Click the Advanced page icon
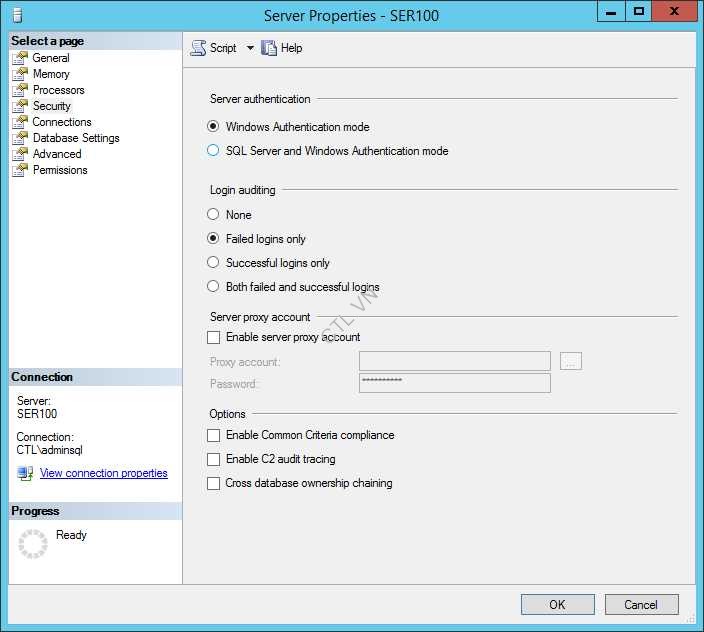 (20, 154)
